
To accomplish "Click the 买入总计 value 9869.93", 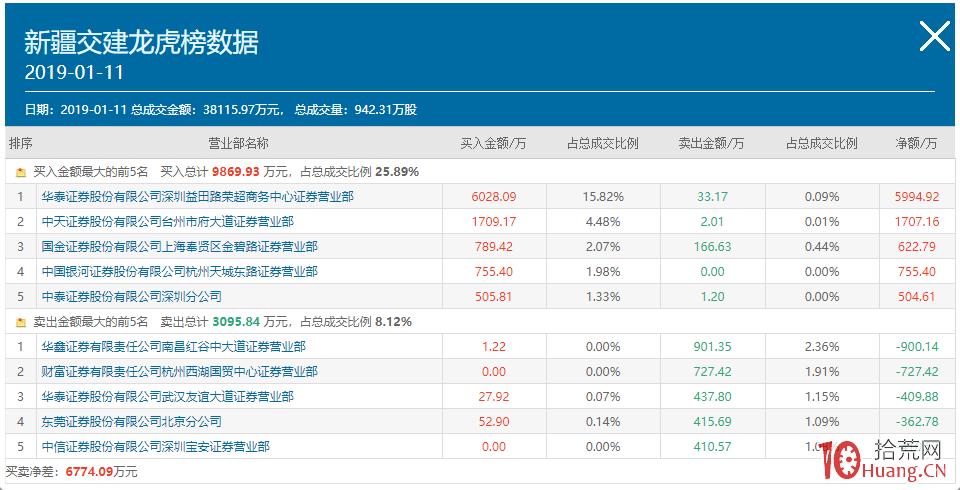I will (236, 172).
